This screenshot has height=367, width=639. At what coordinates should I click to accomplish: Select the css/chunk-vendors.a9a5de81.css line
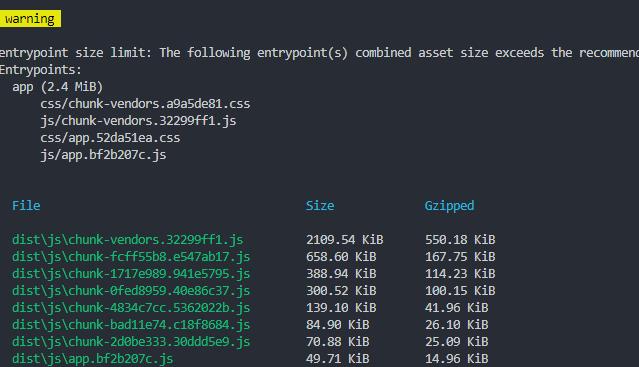(x=145, y=104)
